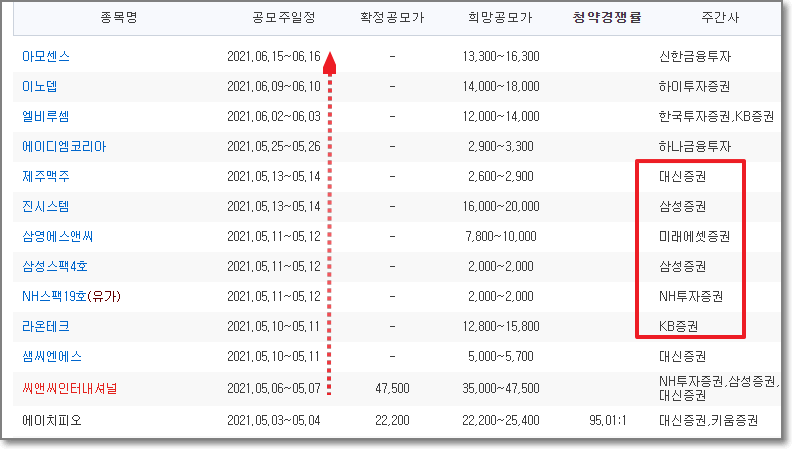Open the 삼영에스앤씨 stock link
The width and height of the screenshot is (792, 449).
58,236
